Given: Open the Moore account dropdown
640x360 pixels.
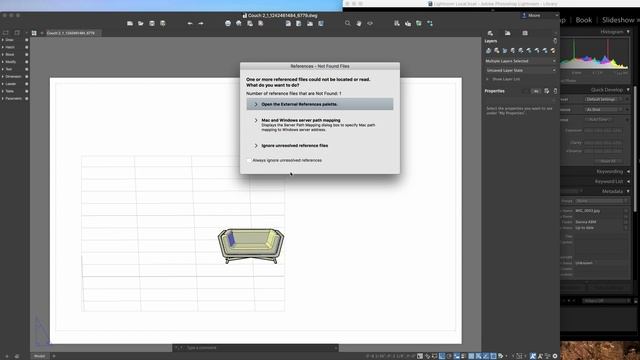Looking at the screenshot, I should (x=539, y=16).
